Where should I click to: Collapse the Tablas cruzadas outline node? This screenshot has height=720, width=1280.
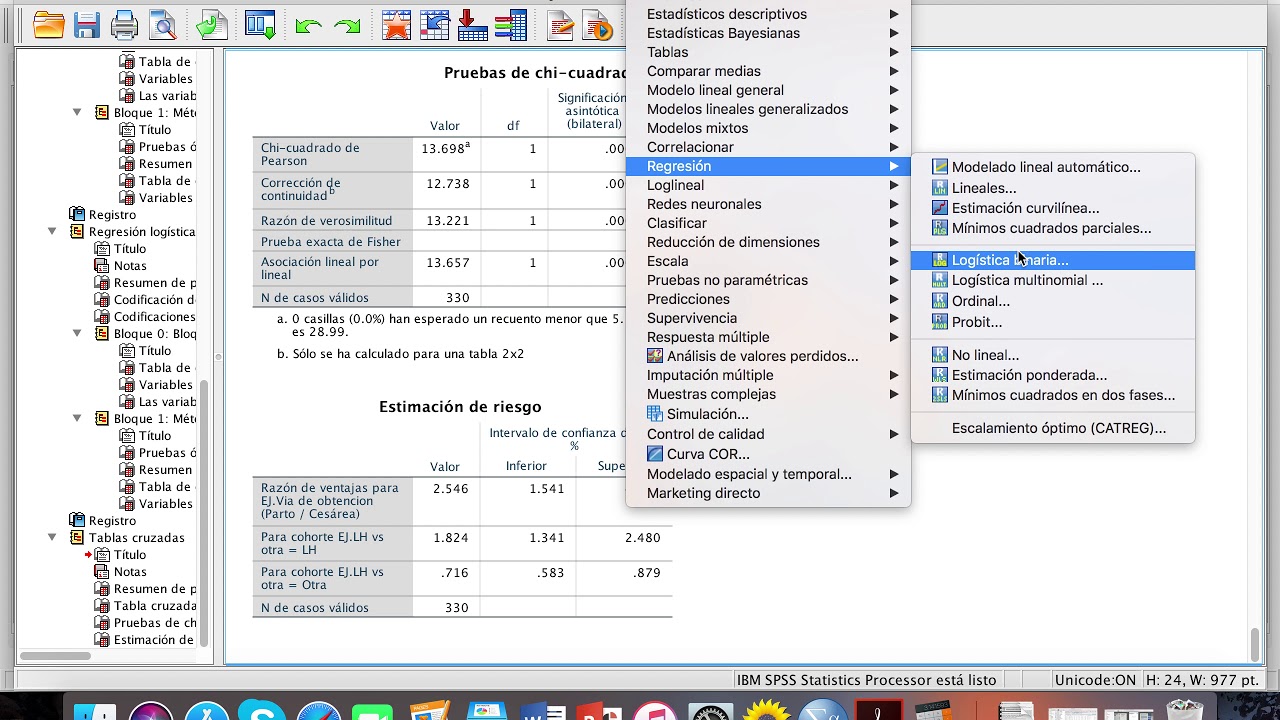(52, 537)
